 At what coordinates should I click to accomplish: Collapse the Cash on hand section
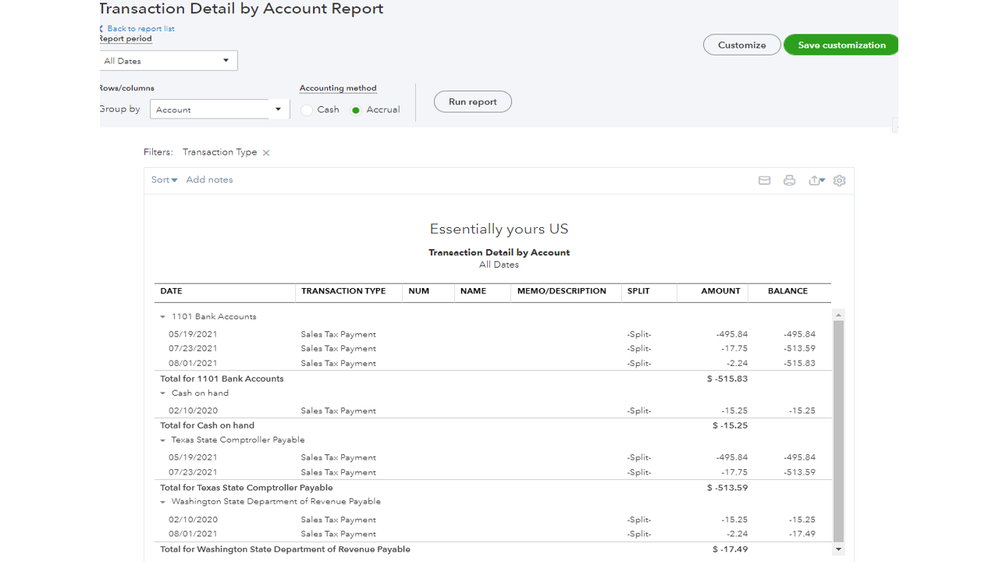click(163, 394)
